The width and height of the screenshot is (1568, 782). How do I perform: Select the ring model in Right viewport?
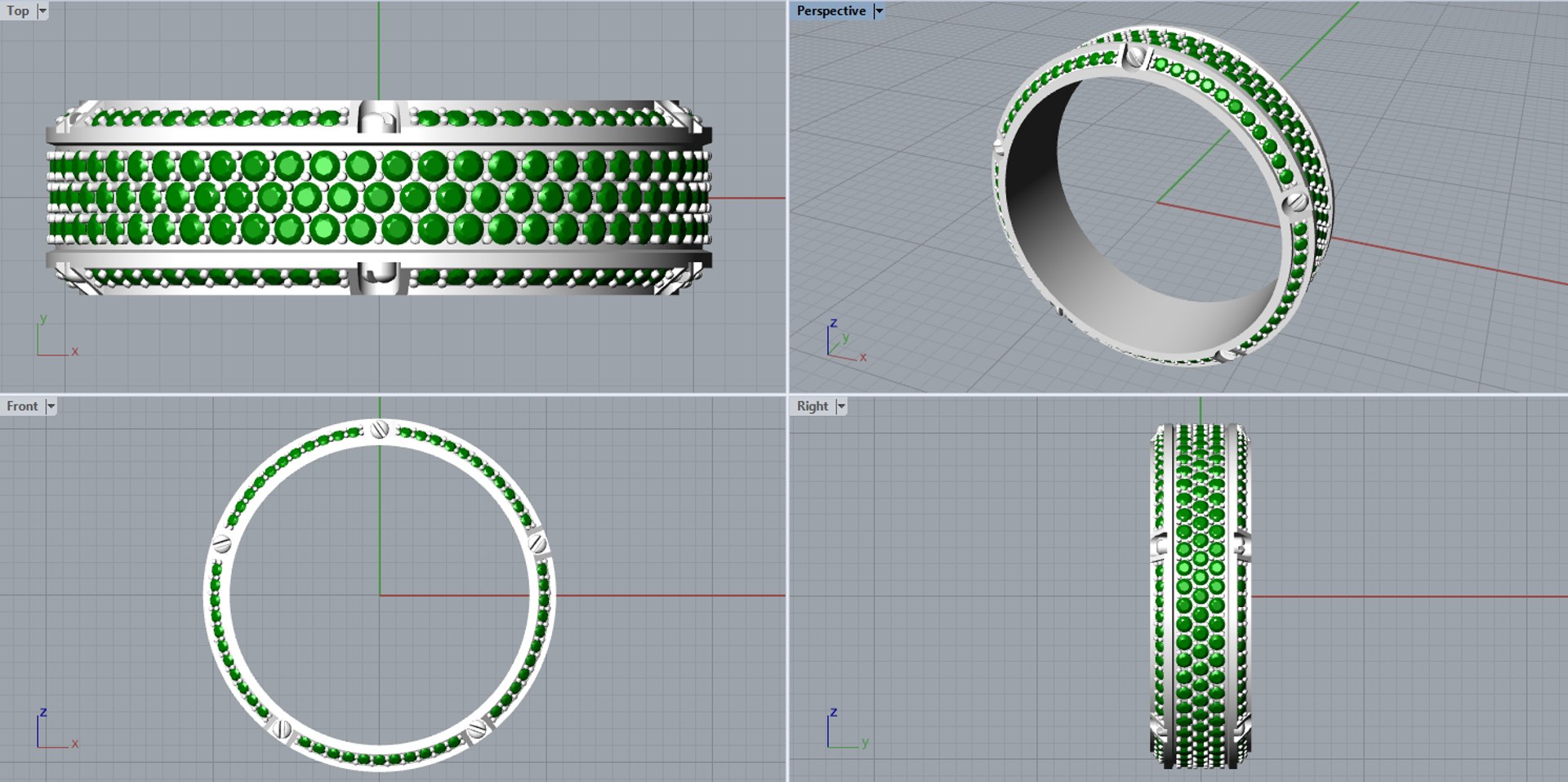[x=1200, y=596]
